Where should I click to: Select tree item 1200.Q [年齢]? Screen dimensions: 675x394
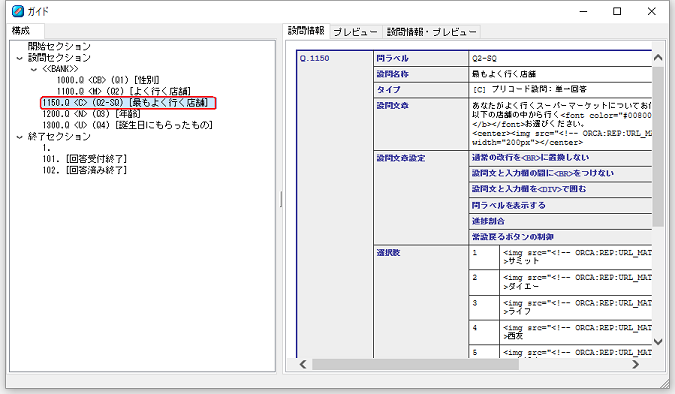(x=91, y=114)
